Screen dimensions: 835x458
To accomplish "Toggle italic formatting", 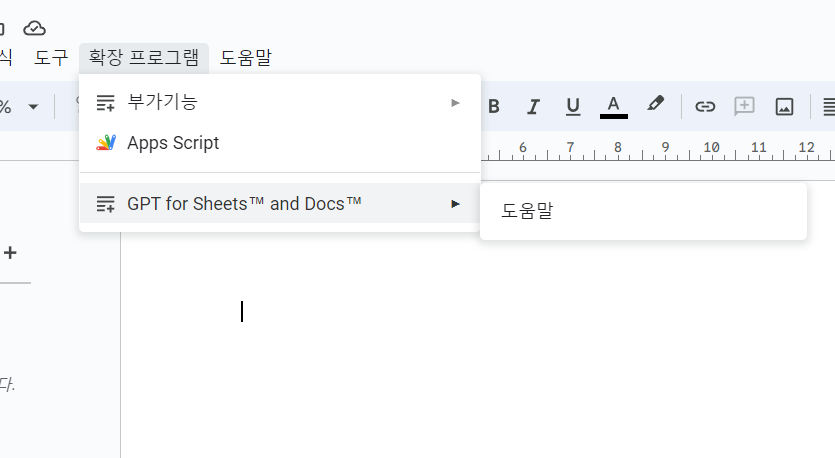I will tap(533, 107).
